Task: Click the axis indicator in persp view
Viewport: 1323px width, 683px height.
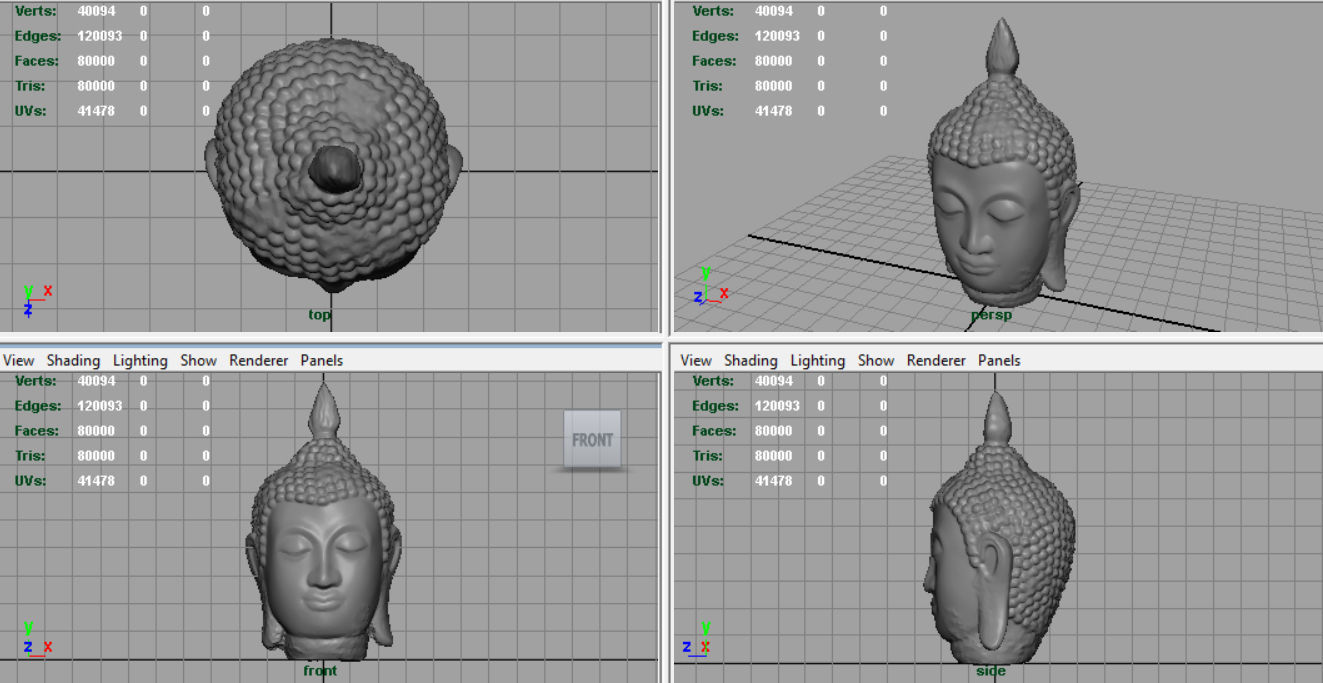Action: click(x=710, y=285)
